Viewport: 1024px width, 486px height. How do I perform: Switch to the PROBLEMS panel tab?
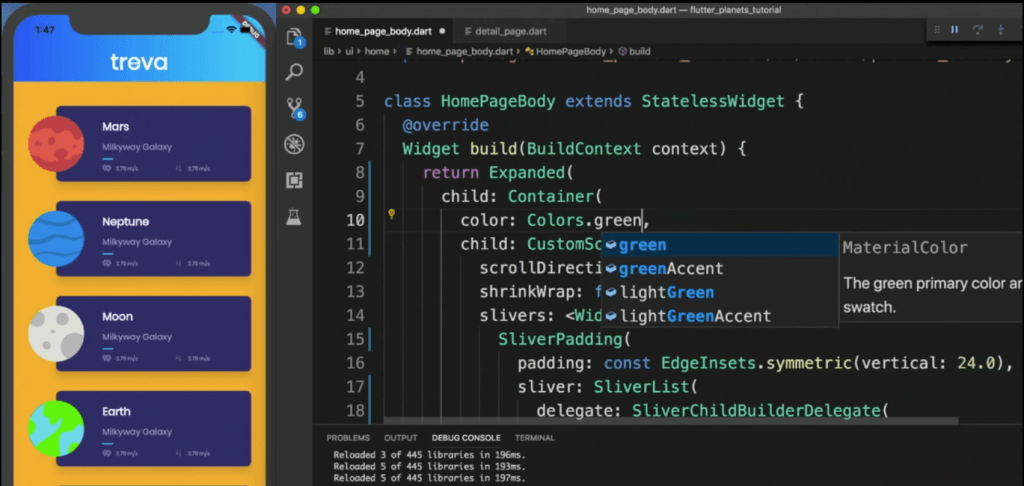348,438
